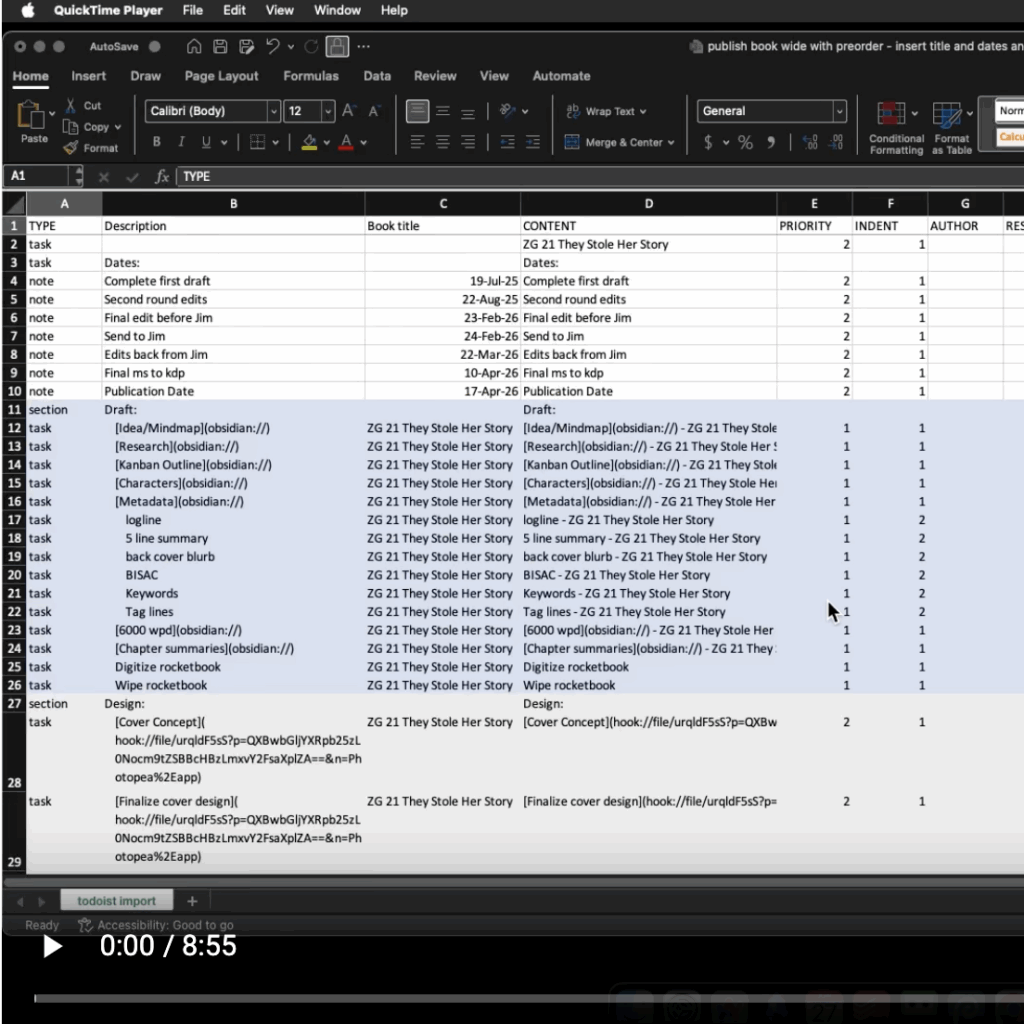Image resolution: width=1024 pixels, height=1024 pixels.
Task: Open the red font color swatch
Action: [x=347, y=142]
